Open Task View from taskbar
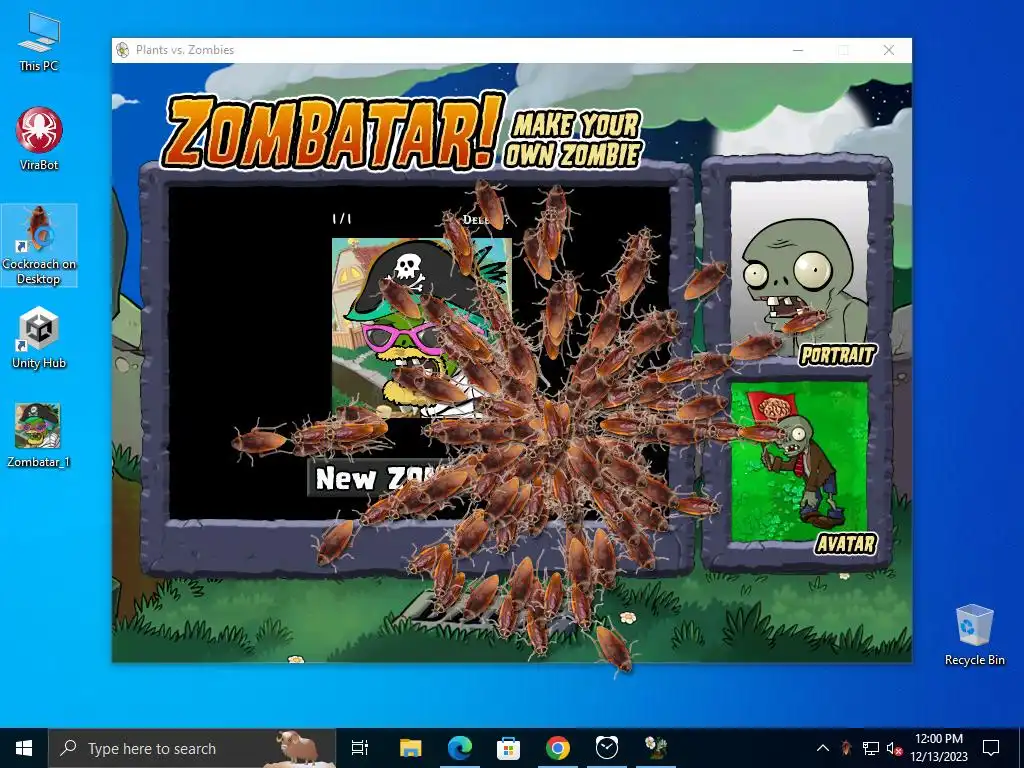The width and height of the screenshot is (1024, 768). click(360, 748)
